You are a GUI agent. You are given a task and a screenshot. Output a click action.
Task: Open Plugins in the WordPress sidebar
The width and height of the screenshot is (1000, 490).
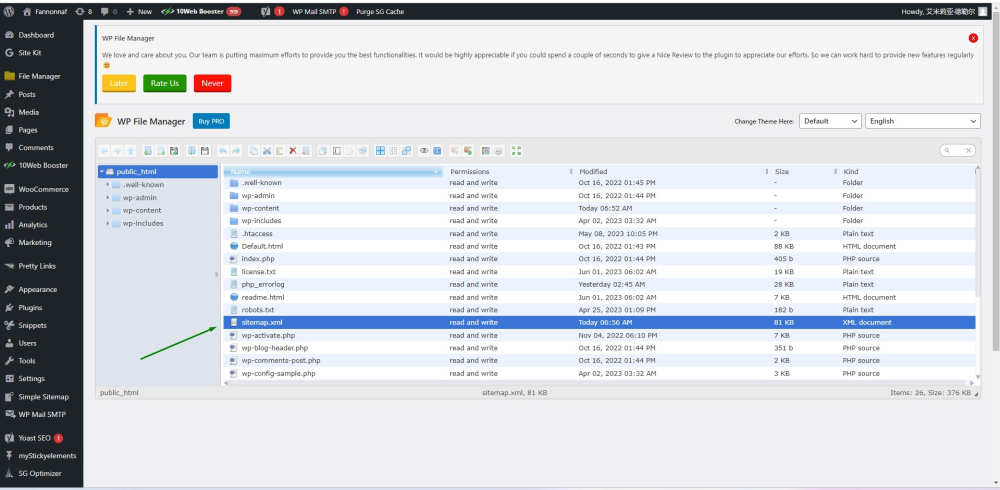(x=30, y=308)
